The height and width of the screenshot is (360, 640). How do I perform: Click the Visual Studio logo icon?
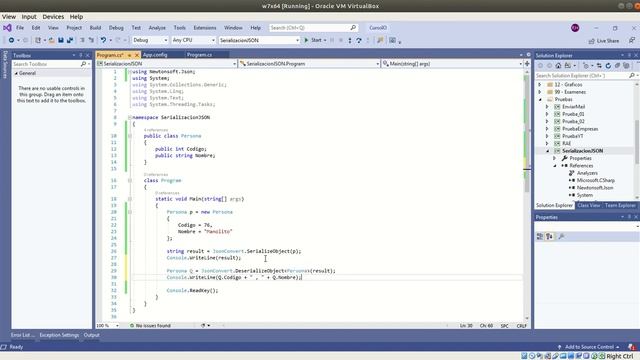7,28
